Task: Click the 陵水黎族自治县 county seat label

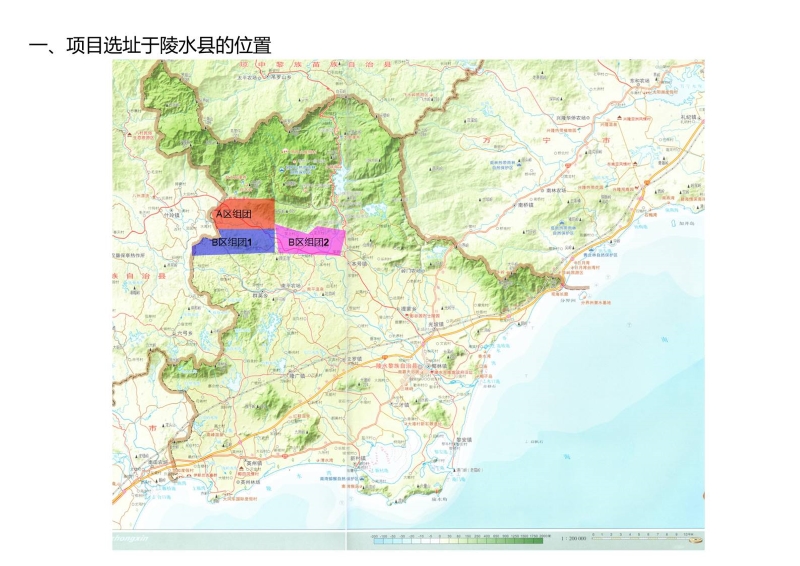Action: pyautogui.click(x=397, y=366)
